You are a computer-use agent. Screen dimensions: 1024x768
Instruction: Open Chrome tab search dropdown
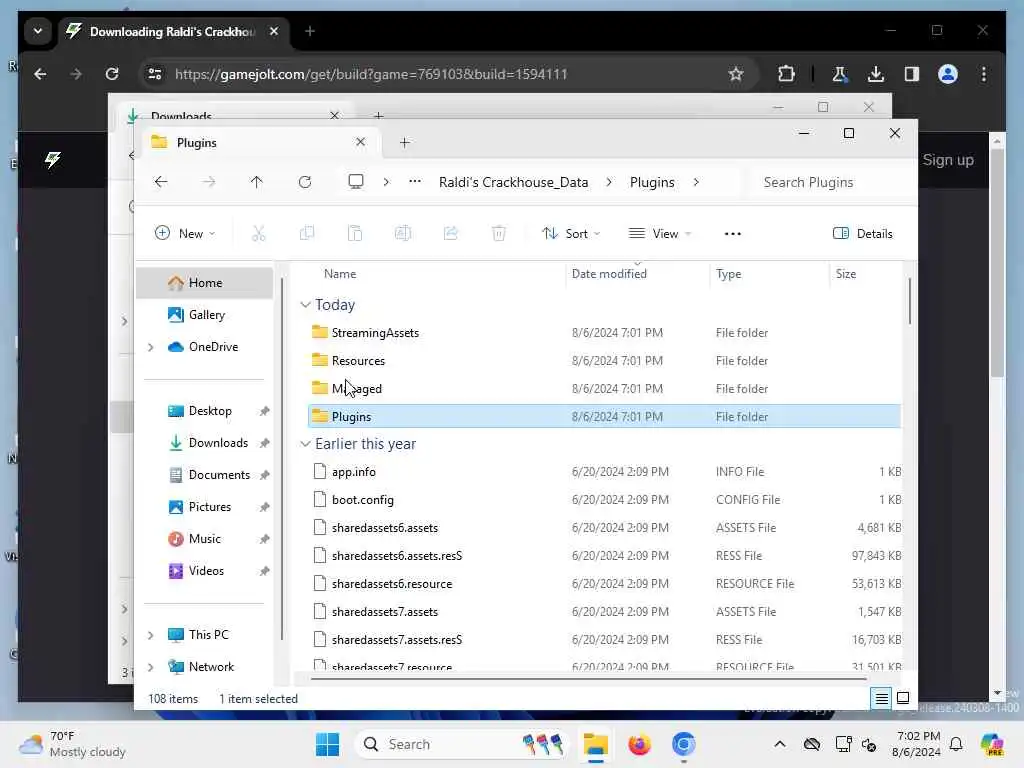38,31
